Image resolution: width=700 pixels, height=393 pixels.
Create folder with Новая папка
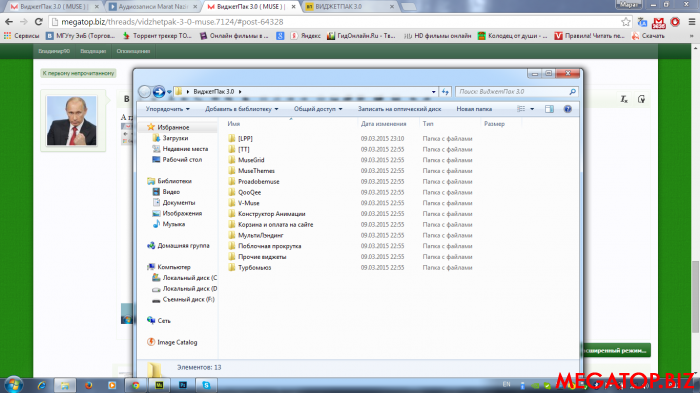474,109
